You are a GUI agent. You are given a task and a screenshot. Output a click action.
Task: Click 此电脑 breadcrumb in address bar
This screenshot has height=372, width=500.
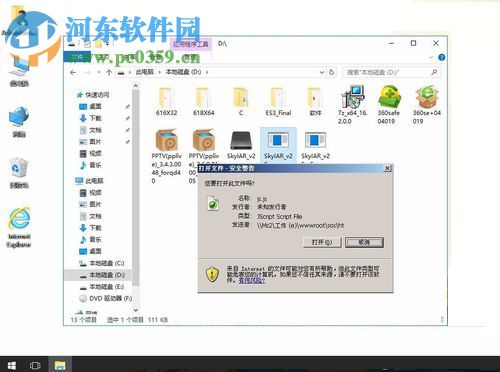[x=145, y=72]
